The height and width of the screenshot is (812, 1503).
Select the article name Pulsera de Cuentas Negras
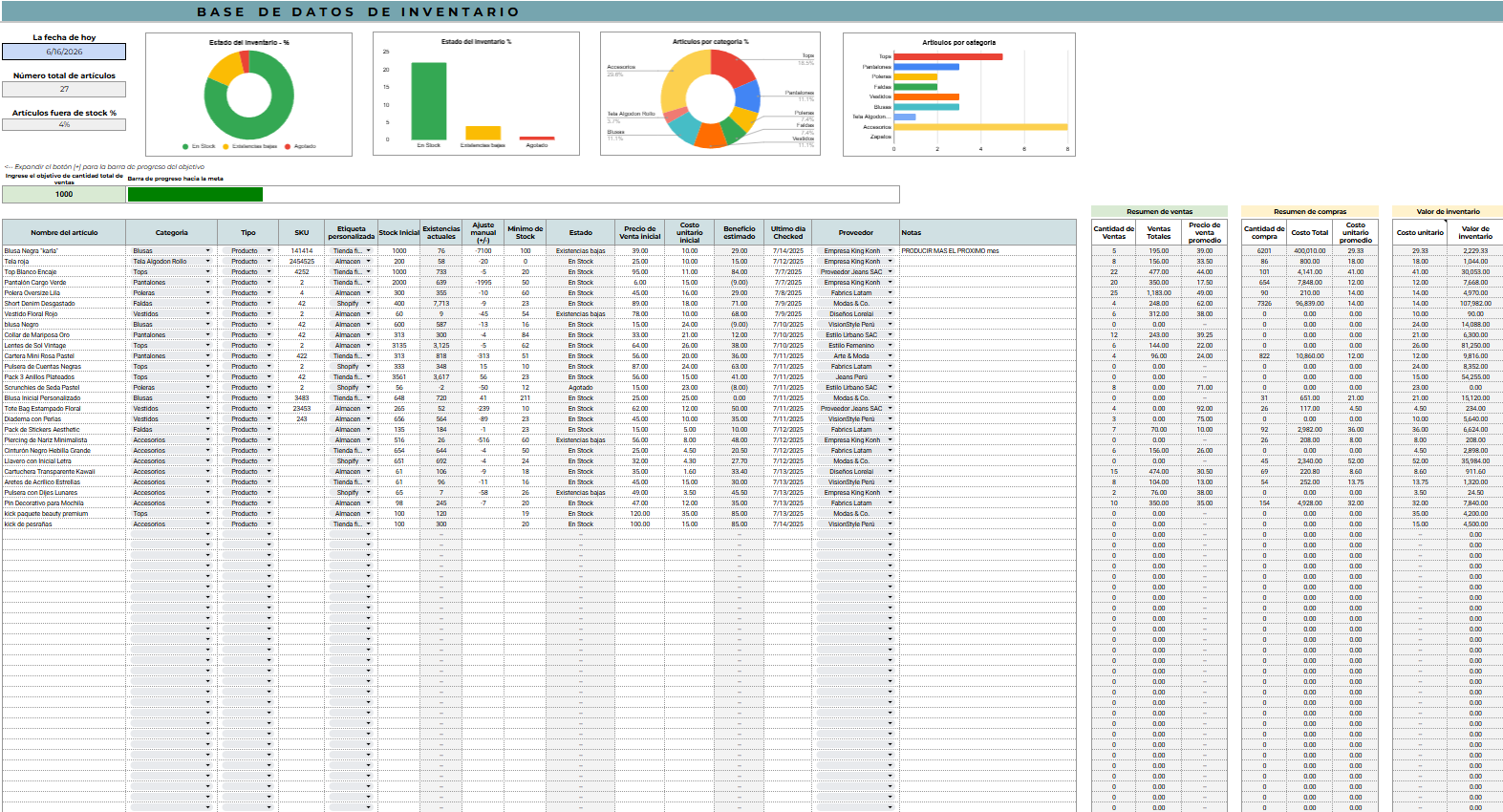(x=43, y=366)
